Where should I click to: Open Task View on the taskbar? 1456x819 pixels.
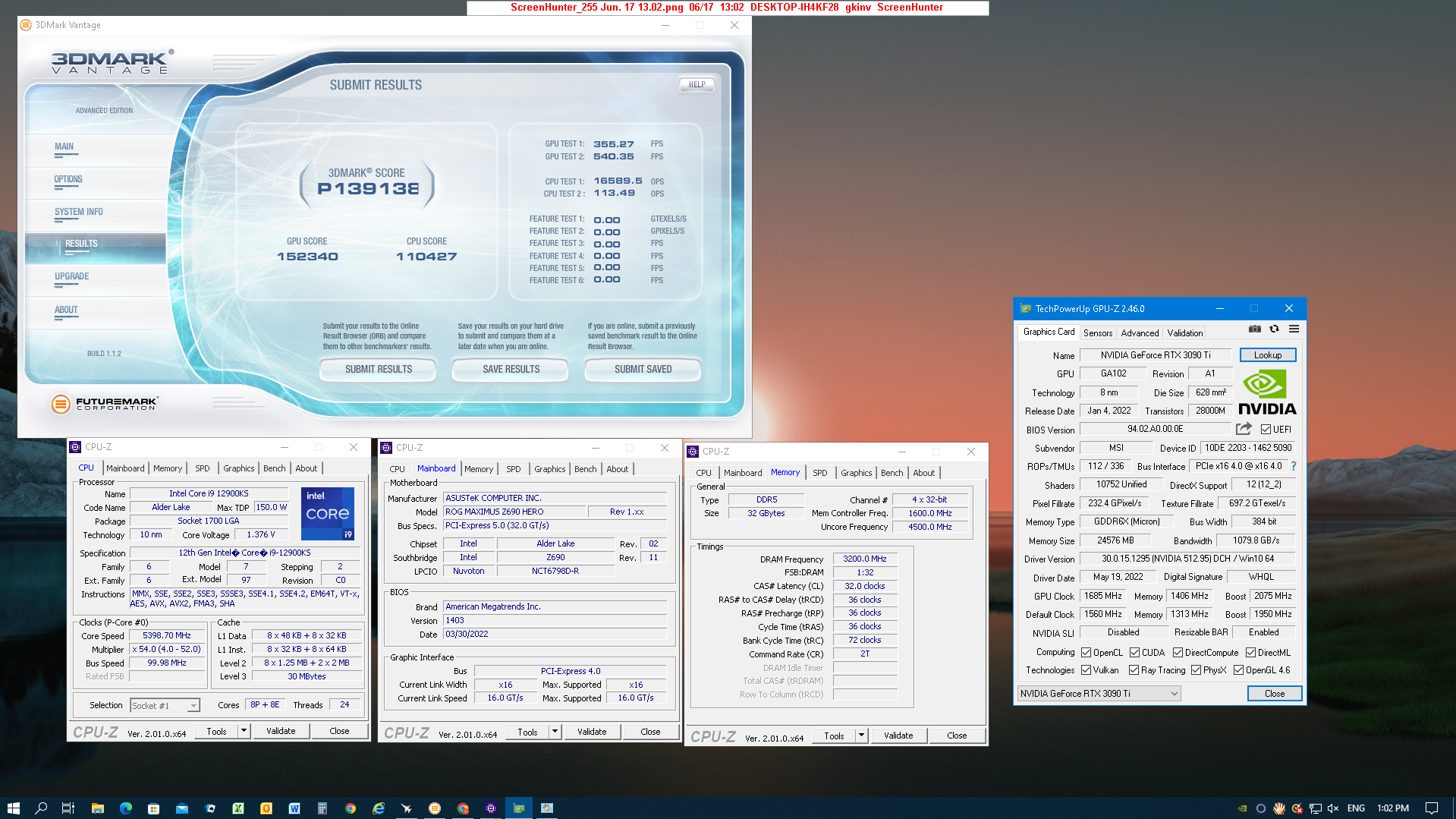click(x=68, y=808)
